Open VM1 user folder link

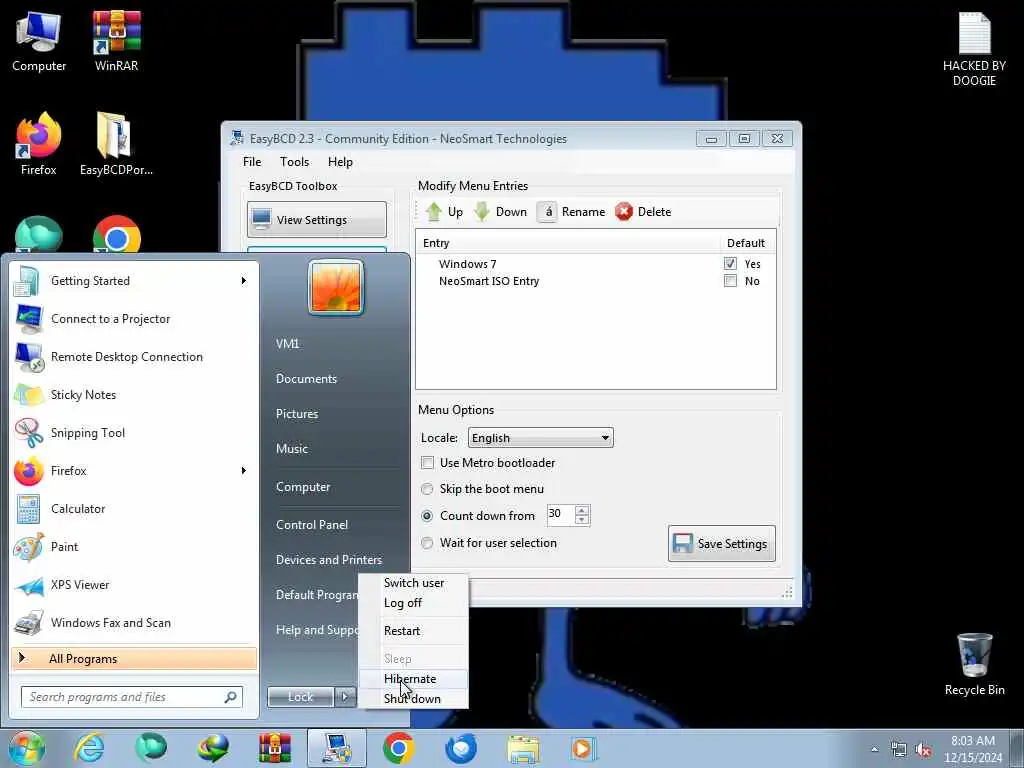287,344
